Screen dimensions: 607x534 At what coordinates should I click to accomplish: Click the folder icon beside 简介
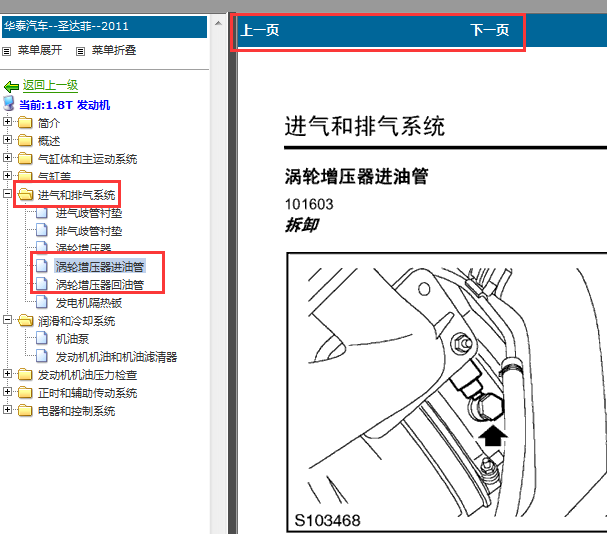click(x=25, y=122)
